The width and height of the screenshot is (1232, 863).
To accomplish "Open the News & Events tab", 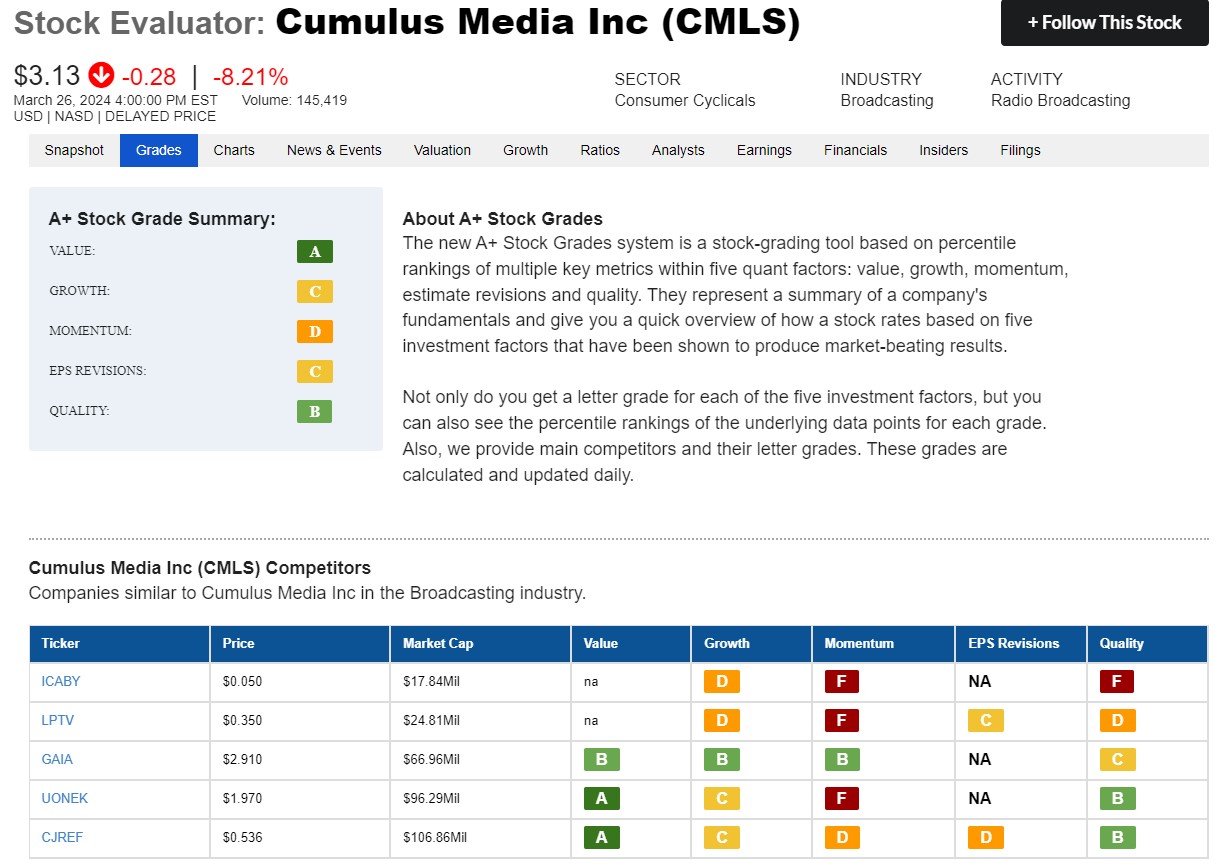I will pyautogui.click(x=334, y=150).
